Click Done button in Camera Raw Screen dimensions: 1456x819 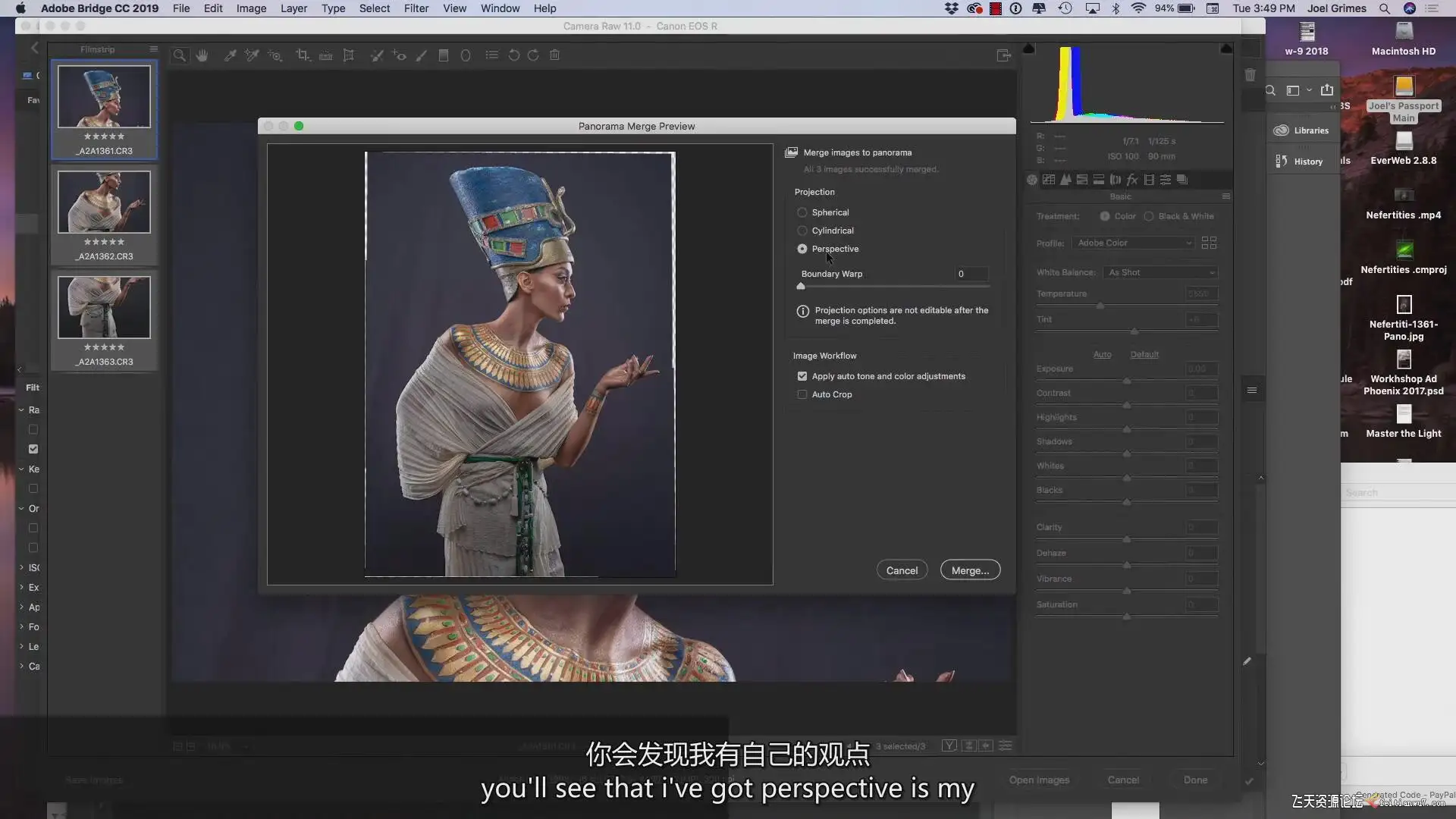(x=1195, y=780)
